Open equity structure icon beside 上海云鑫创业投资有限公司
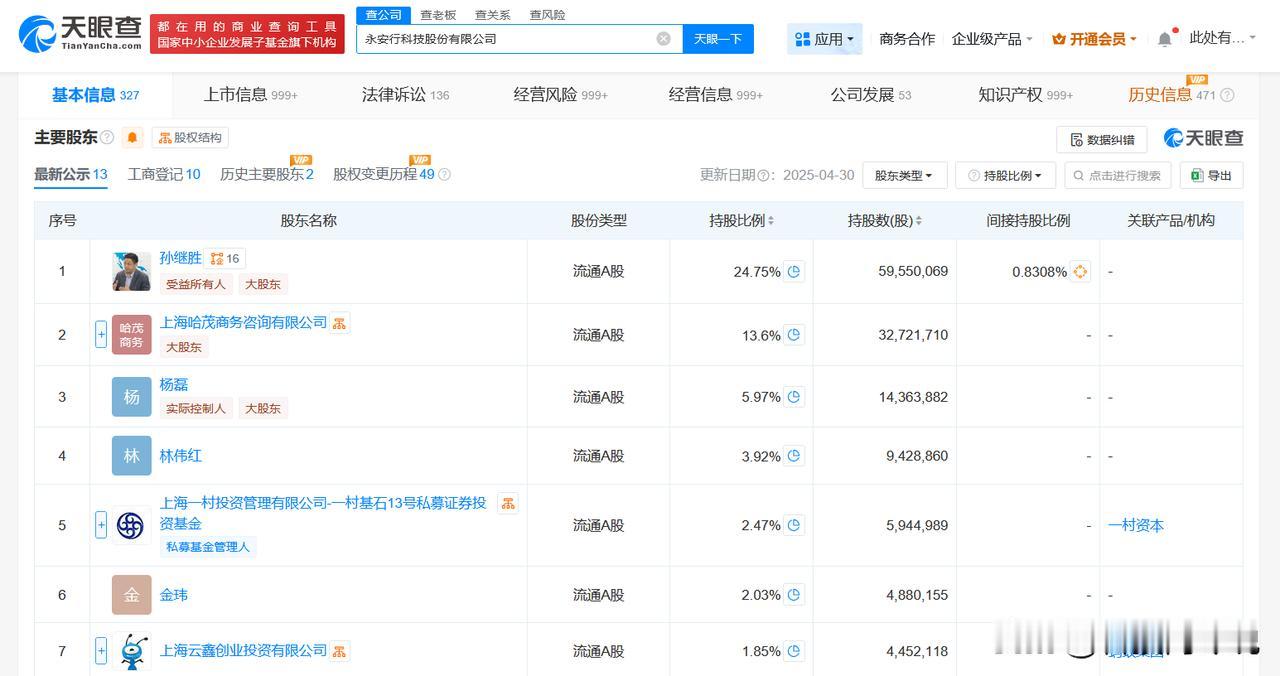 [340, 651]
